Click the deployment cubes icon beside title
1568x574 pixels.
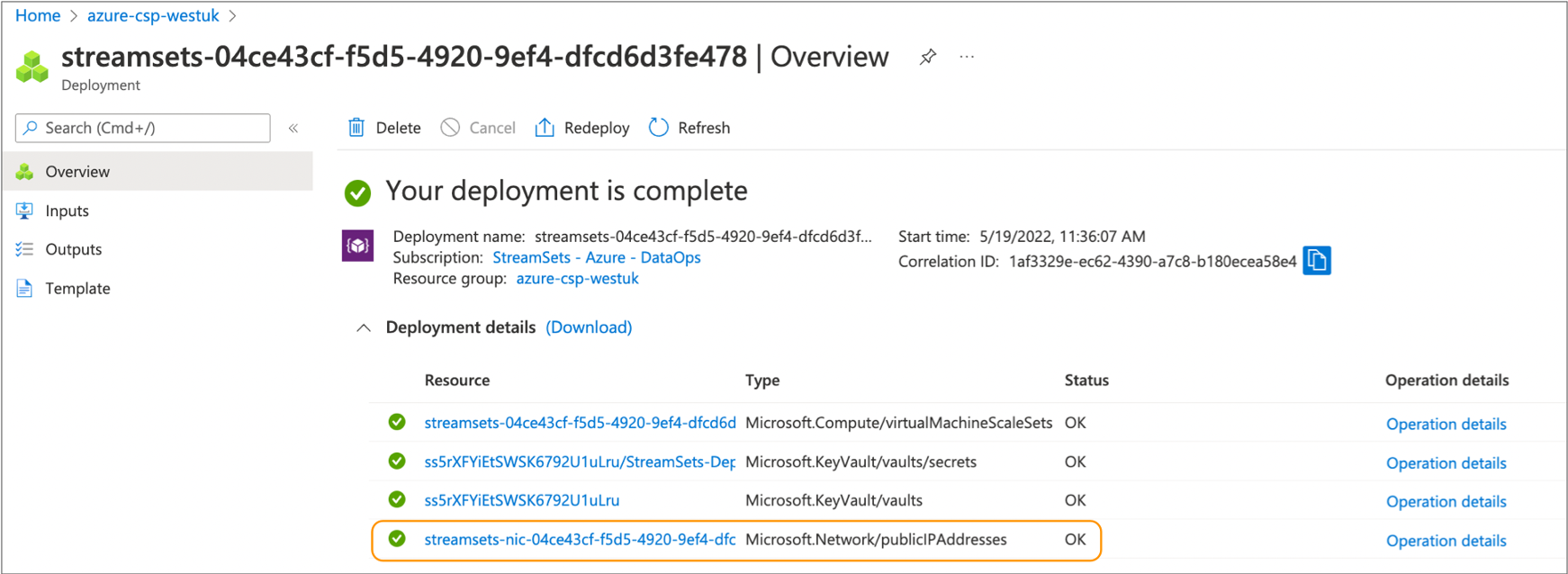(32, 67)
